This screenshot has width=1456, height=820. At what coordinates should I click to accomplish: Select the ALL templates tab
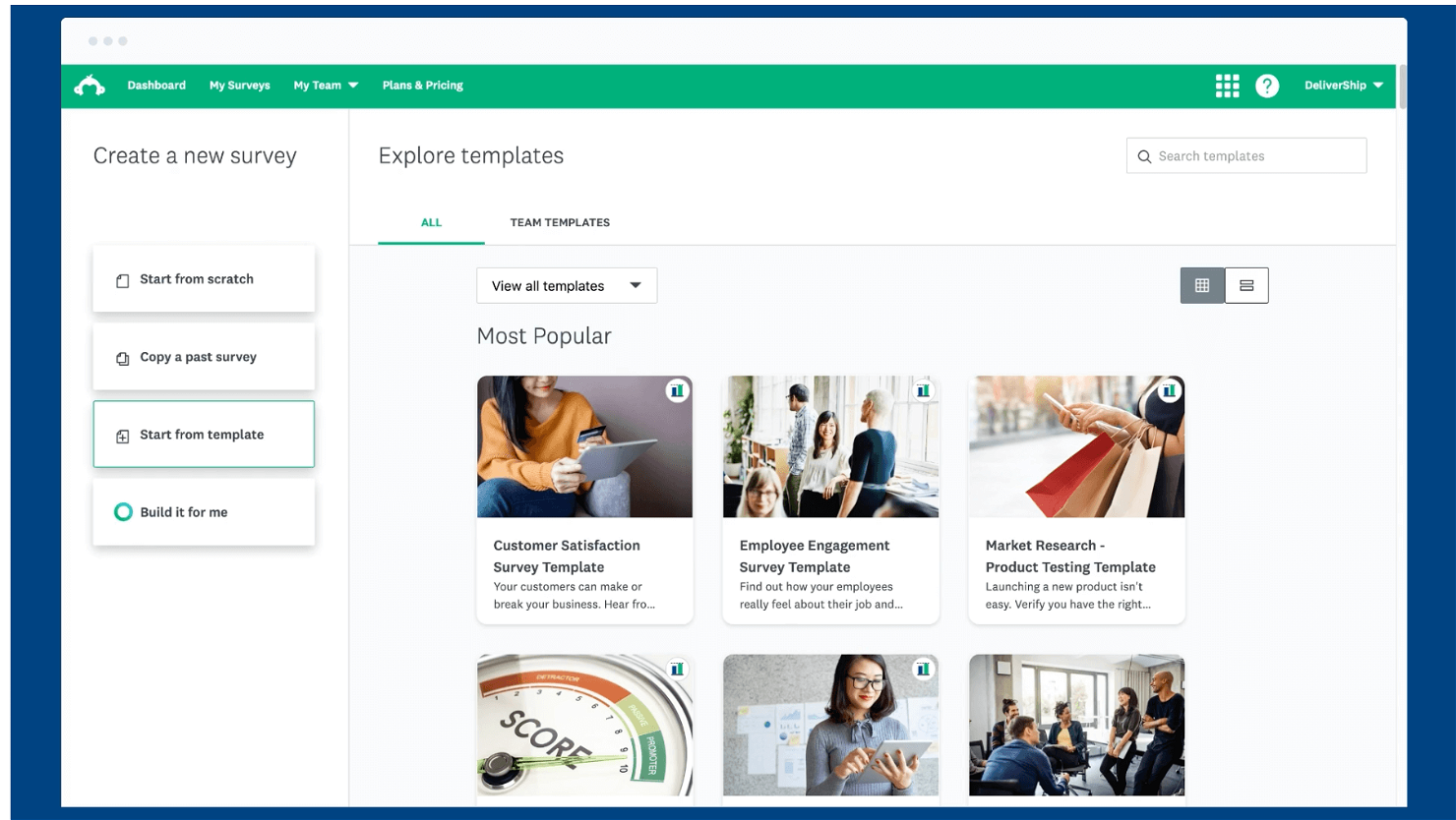pos(431,223)
